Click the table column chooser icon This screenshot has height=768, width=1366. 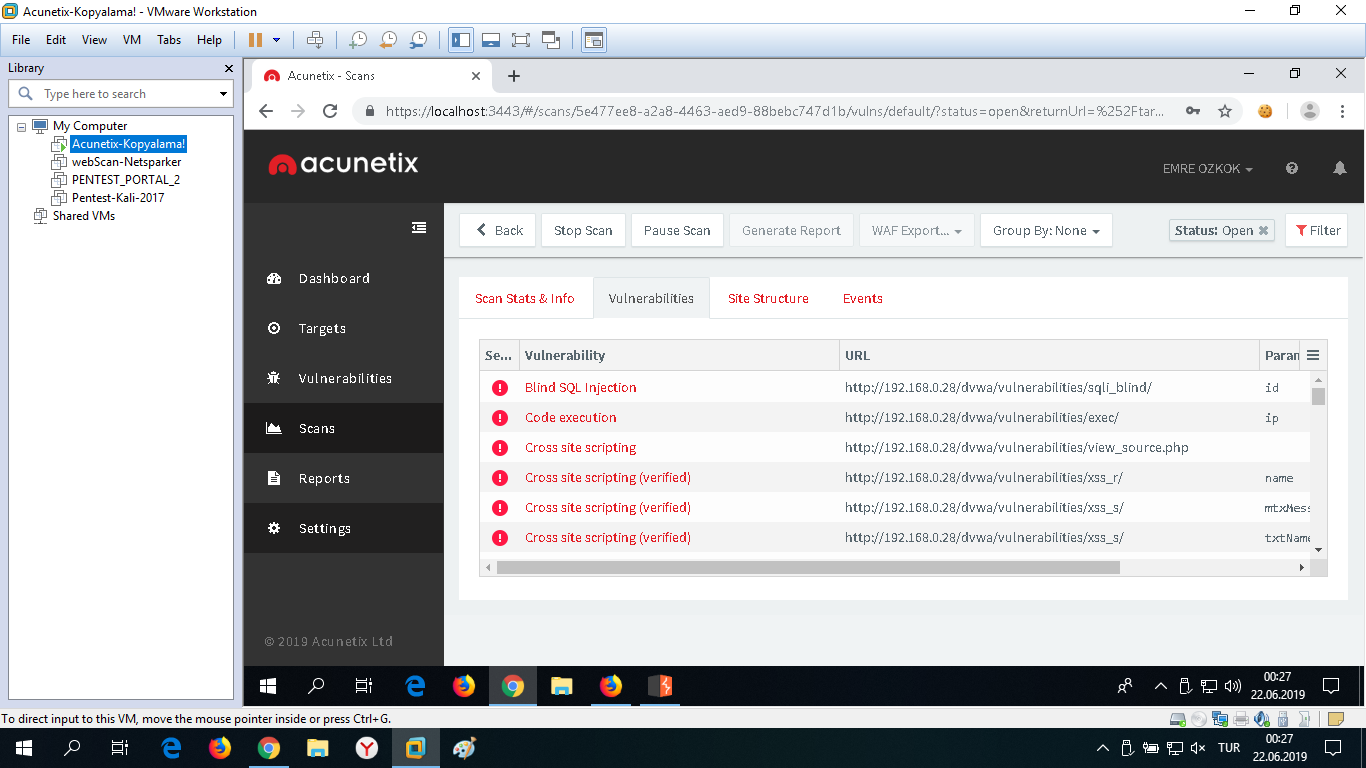[x=1313, y=355]
